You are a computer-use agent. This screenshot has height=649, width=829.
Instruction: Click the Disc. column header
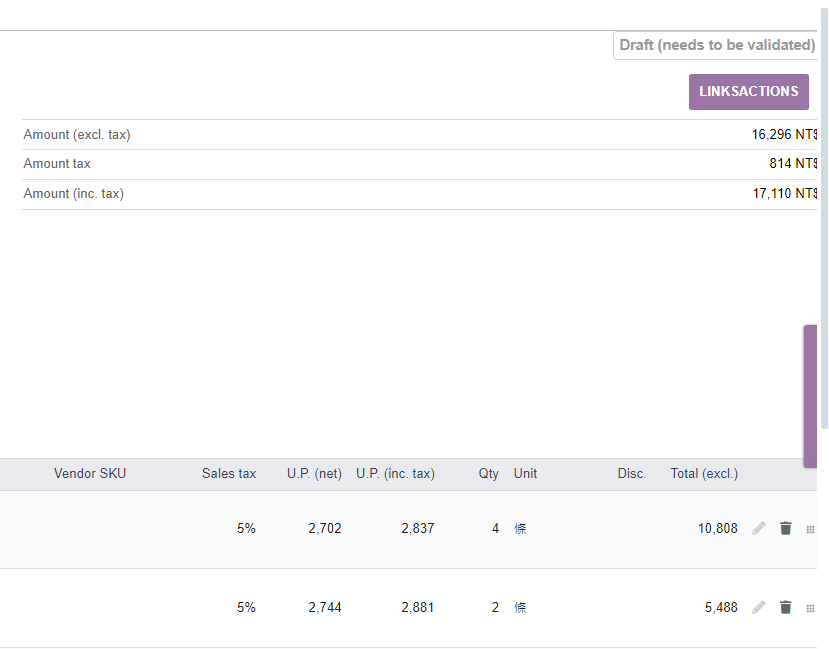click(632, 474)
